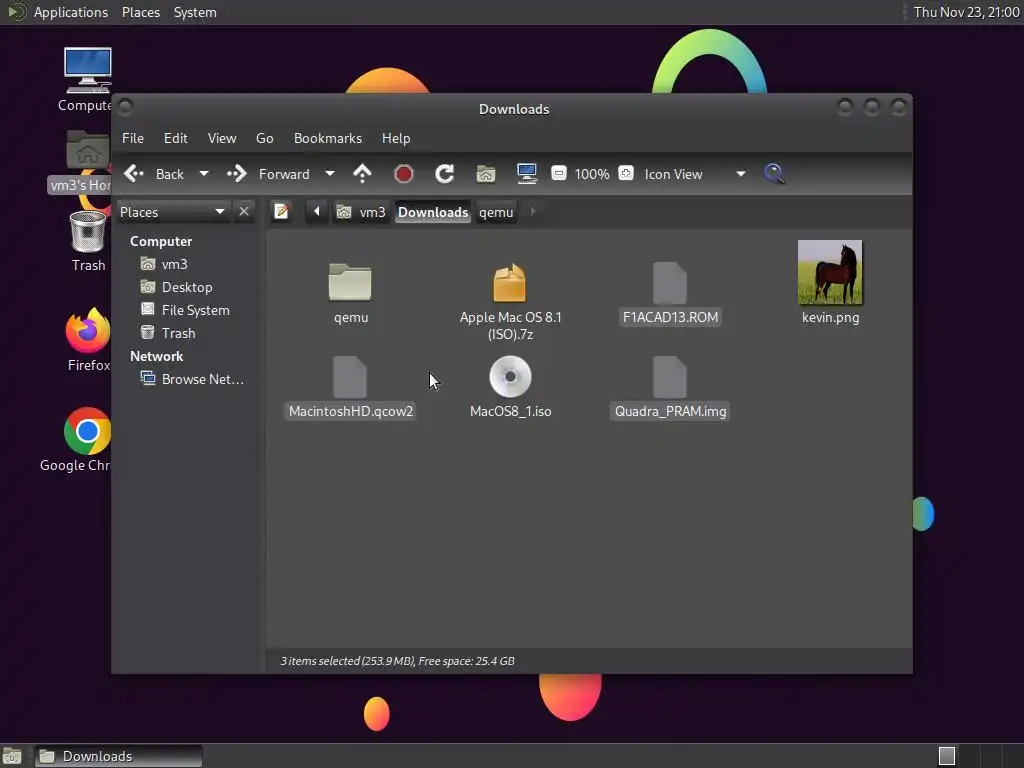The height and width of the screenshot is (768, 1024).
Task: Click the 'kevin.png' file name label
Action: 830,317
